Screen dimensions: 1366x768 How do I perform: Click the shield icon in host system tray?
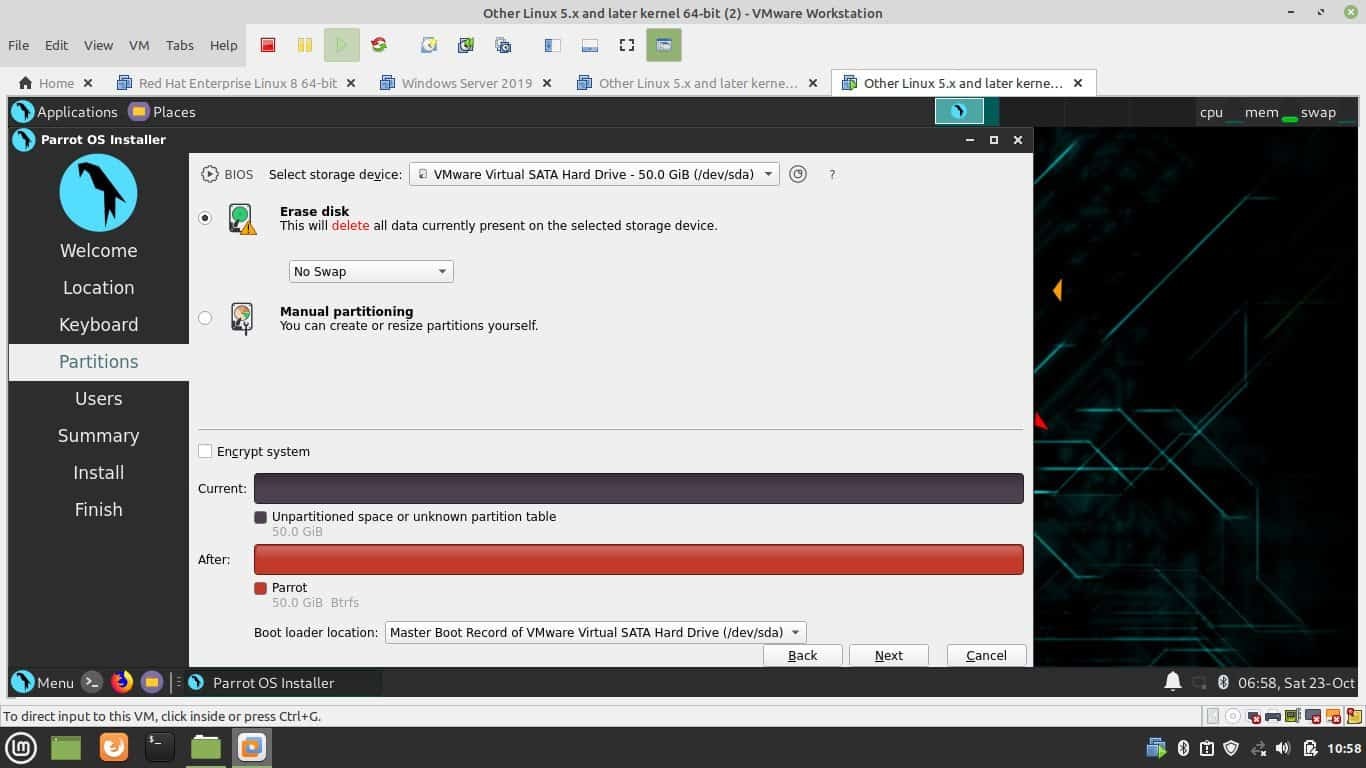pyautogui.click(x=1232, y=748)
